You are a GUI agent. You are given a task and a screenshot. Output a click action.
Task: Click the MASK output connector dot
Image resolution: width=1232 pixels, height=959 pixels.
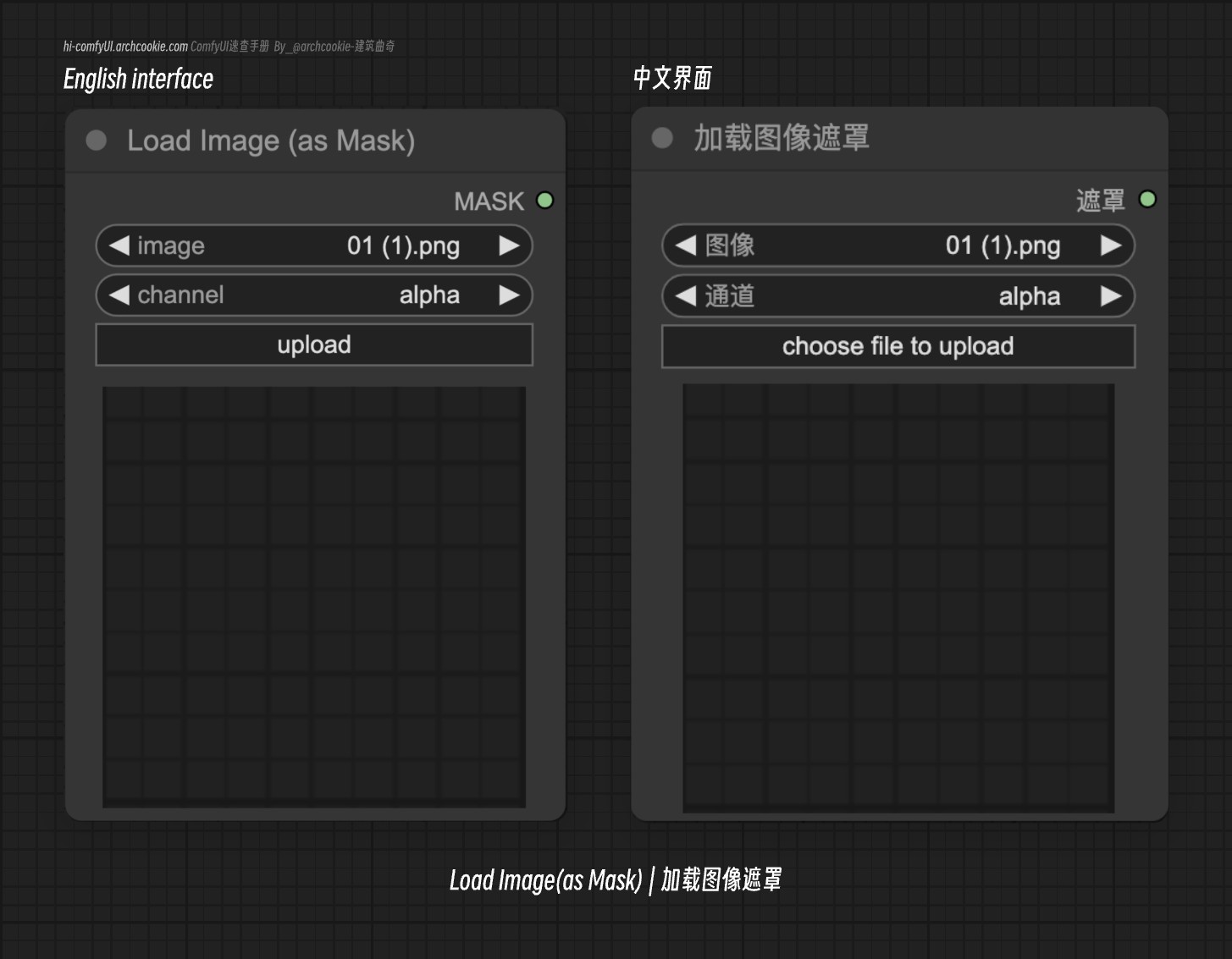tap(545, 201)
